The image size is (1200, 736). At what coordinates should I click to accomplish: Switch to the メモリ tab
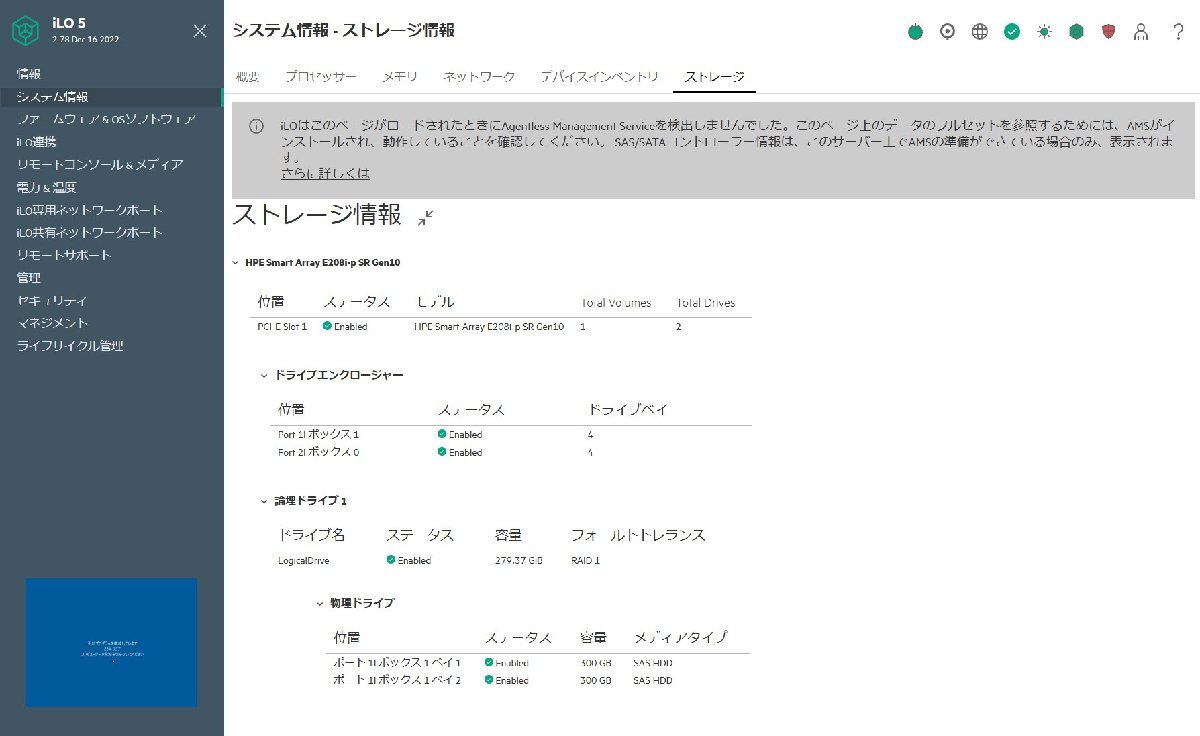click(399, 75)
